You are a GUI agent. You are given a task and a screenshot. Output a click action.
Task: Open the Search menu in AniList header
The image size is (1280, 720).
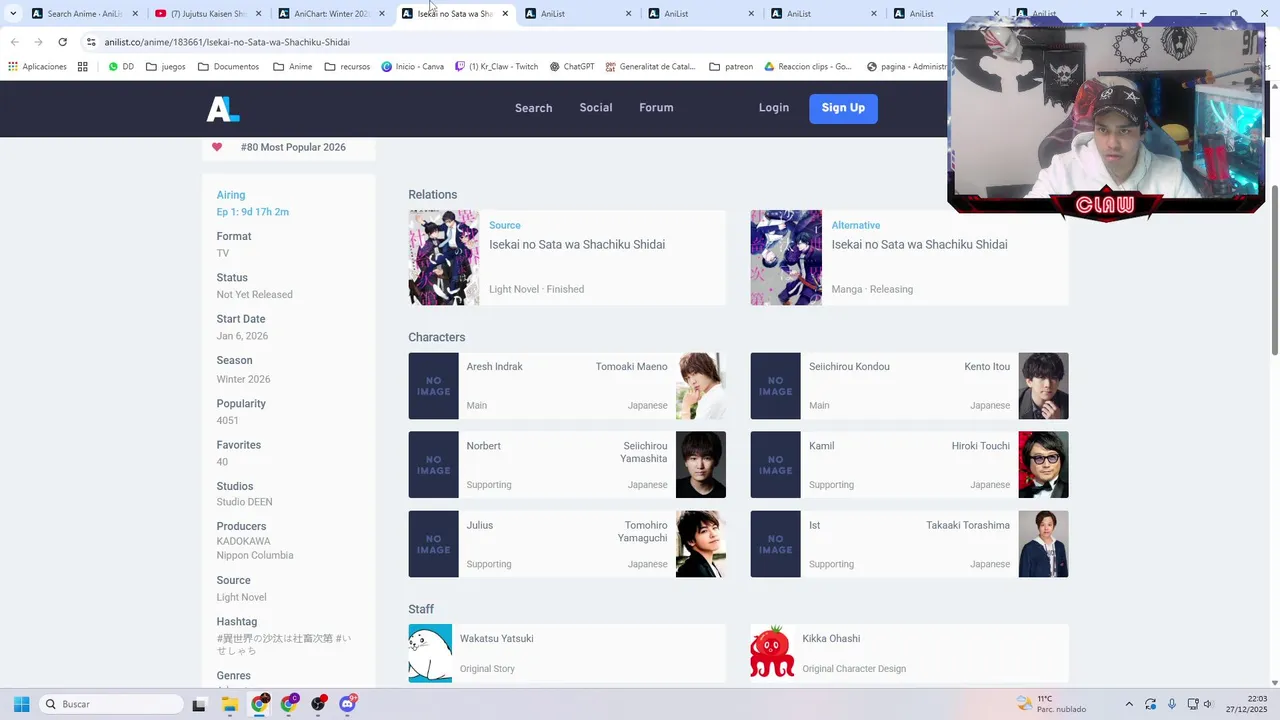(x=533, y=108)
